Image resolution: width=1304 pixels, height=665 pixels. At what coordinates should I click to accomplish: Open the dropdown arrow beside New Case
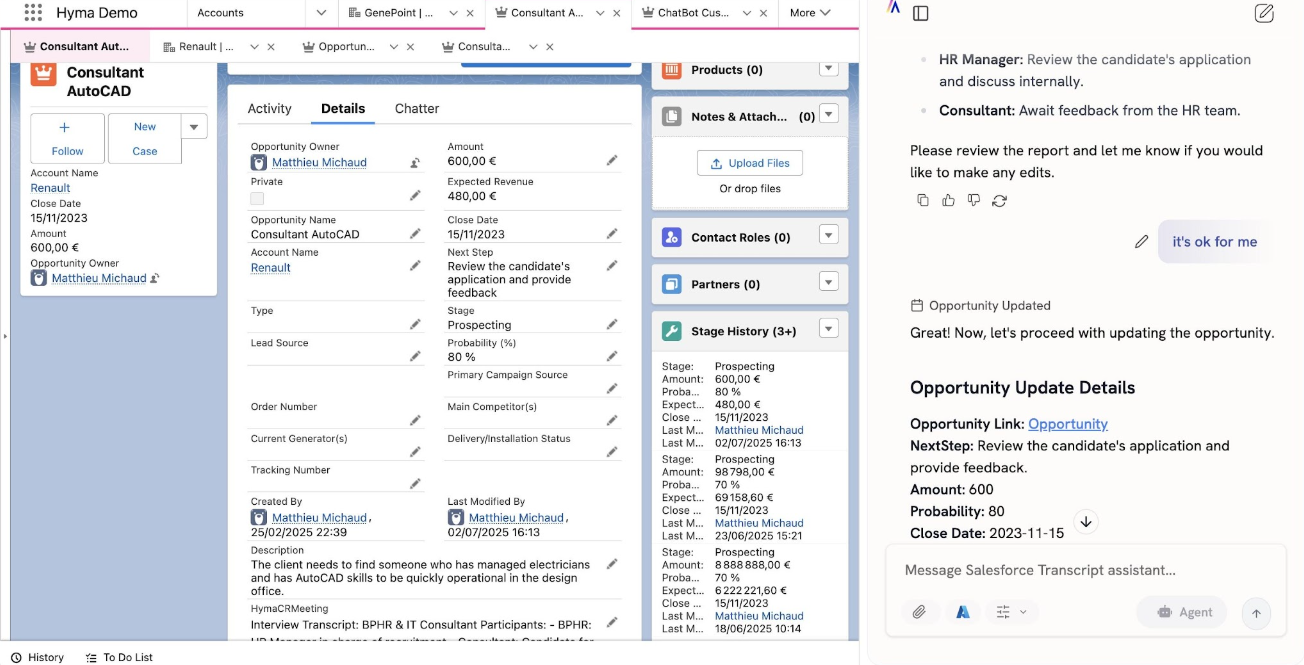coord(194,126)
